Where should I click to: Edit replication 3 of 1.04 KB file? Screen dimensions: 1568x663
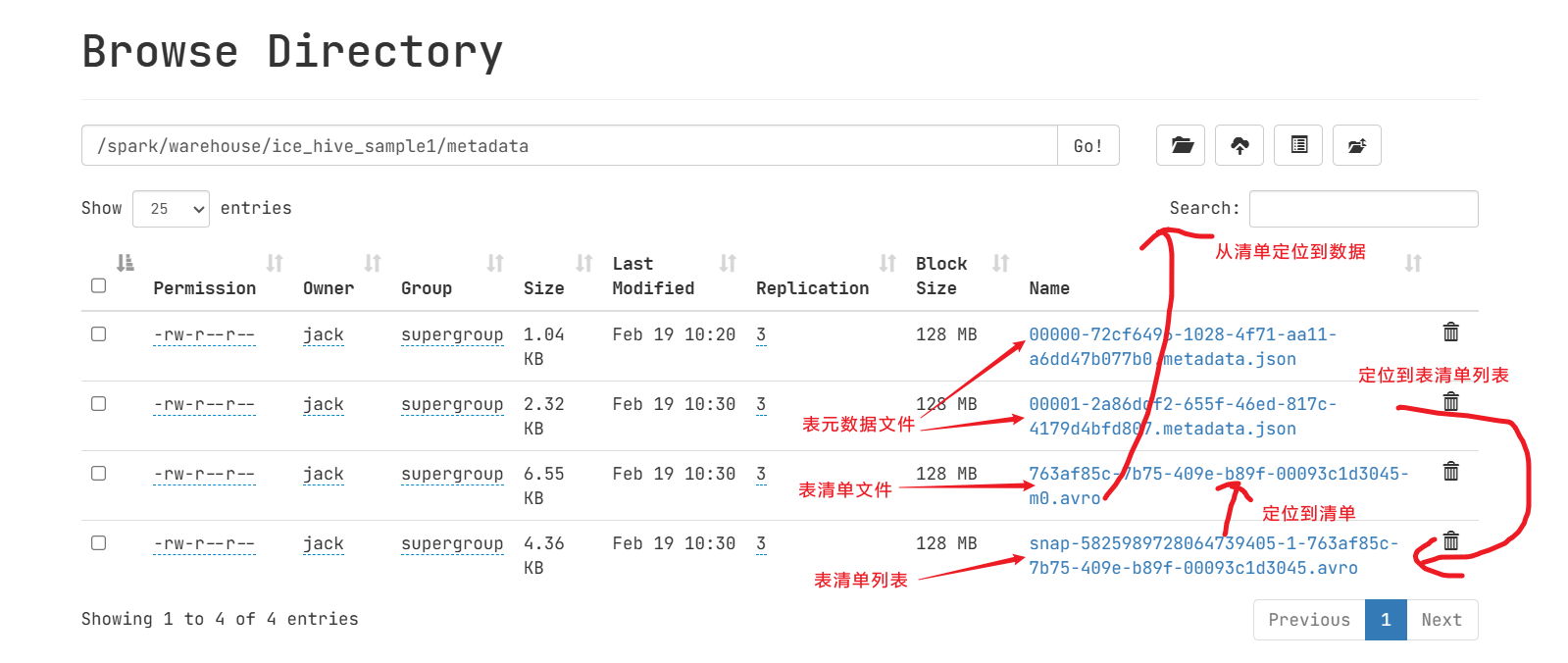pyautogui.click(x=761, y=335)
